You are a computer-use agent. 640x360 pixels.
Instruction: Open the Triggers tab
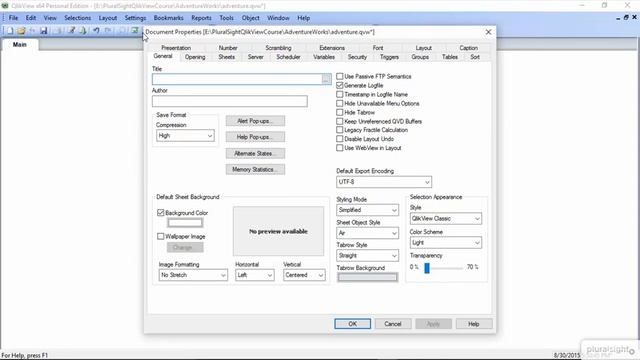(389, 57)
